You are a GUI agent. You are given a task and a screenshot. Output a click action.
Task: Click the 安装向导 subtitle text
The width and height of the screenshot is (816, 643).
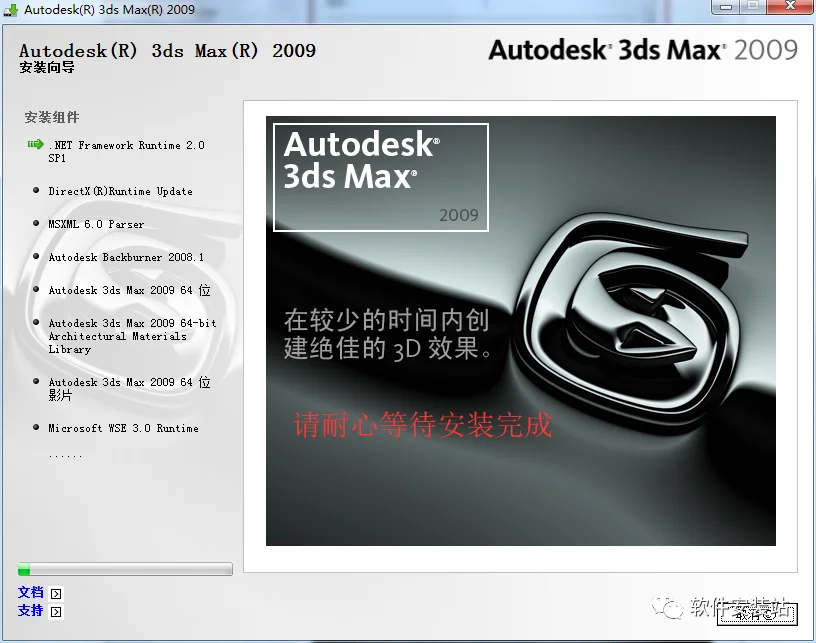click(x=47, y=67)
